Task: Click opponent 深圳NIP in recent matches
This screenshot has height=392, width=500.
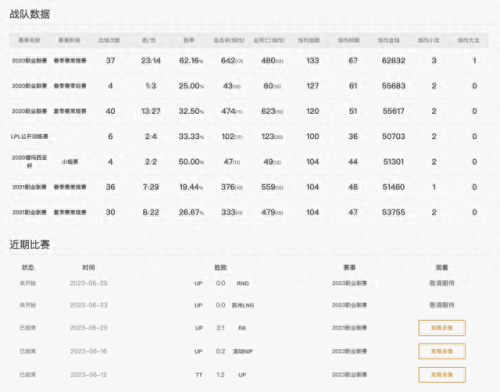Action: coord(243,351)
